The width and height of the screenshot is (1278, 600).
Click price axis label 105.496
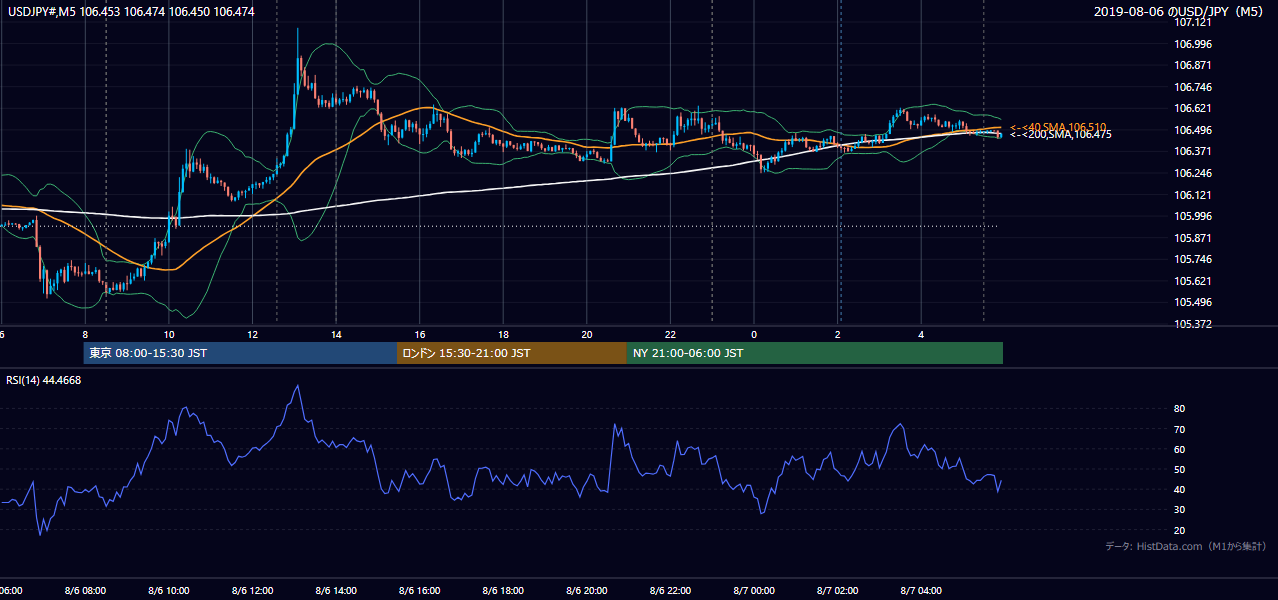tap(1194, 302)
